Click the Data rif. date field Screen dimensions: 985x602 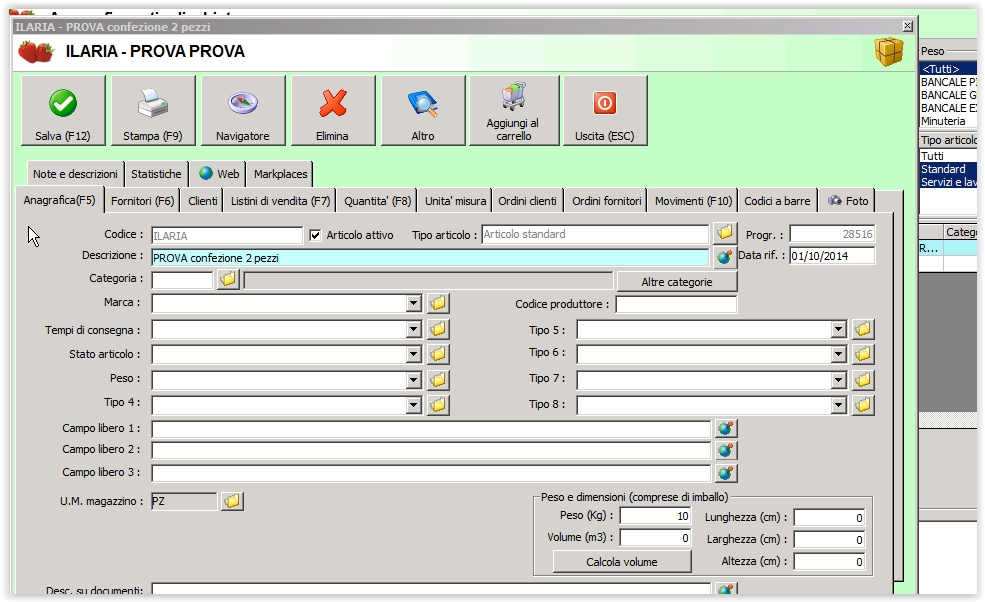pyautogui.click(x=832, y=256)
